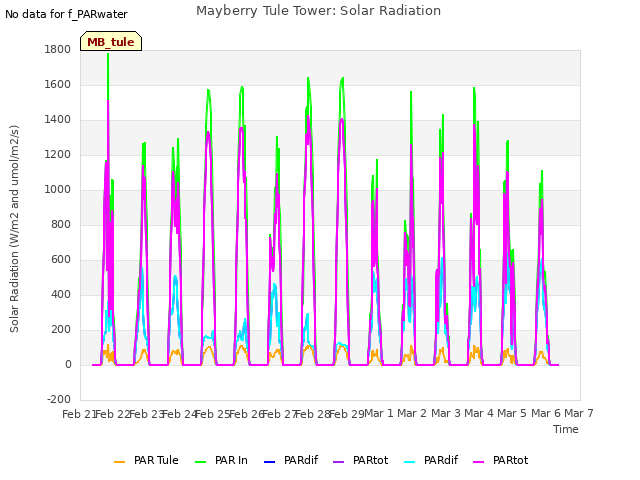The image size is (640, 480).
Task: Click the Feb 22 x-axis date label
Action: pyautogui.click(x=112, y=414)
